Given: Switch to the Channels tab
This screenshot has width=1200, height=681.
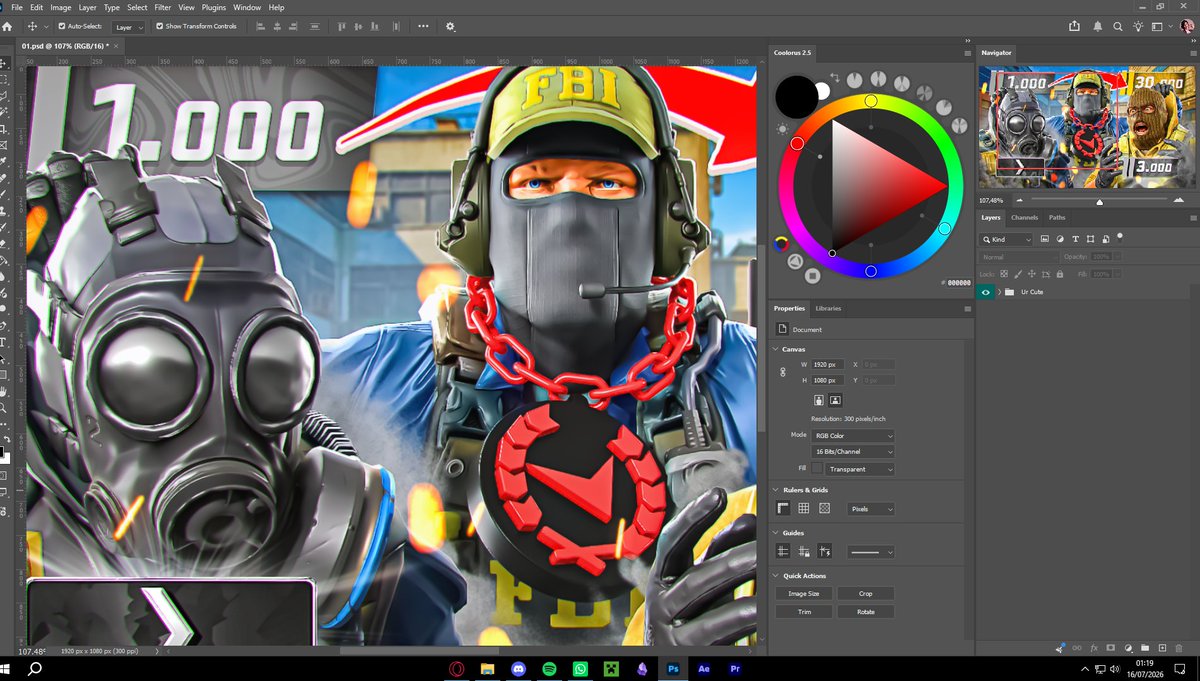Looking at the screenshot, I should coord(1024,217).
